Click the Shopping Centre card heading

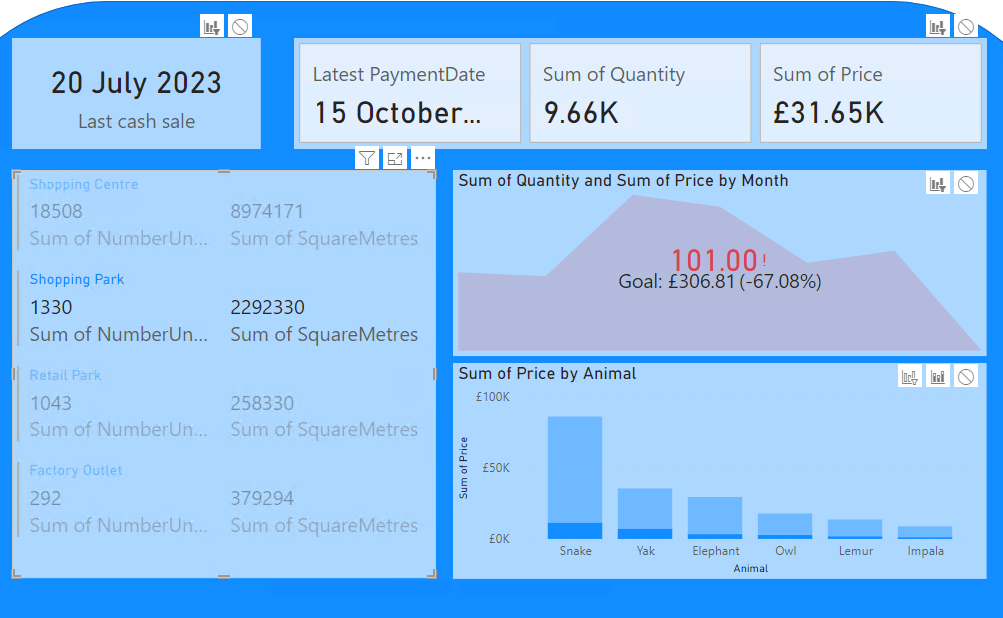click(x=84, y=185)
